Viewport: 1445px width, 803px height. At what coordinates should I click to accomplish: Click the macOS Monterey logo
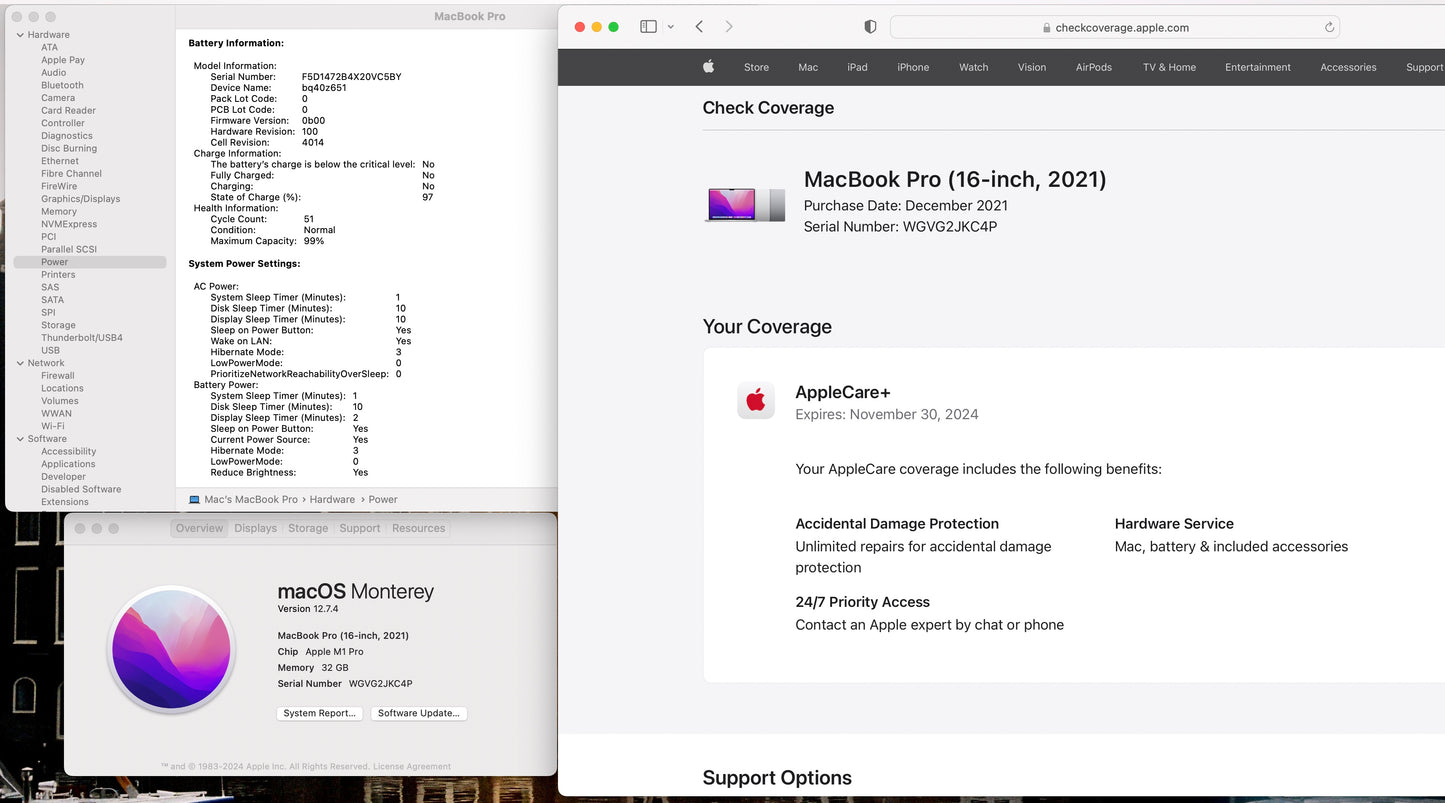[171, 650]
